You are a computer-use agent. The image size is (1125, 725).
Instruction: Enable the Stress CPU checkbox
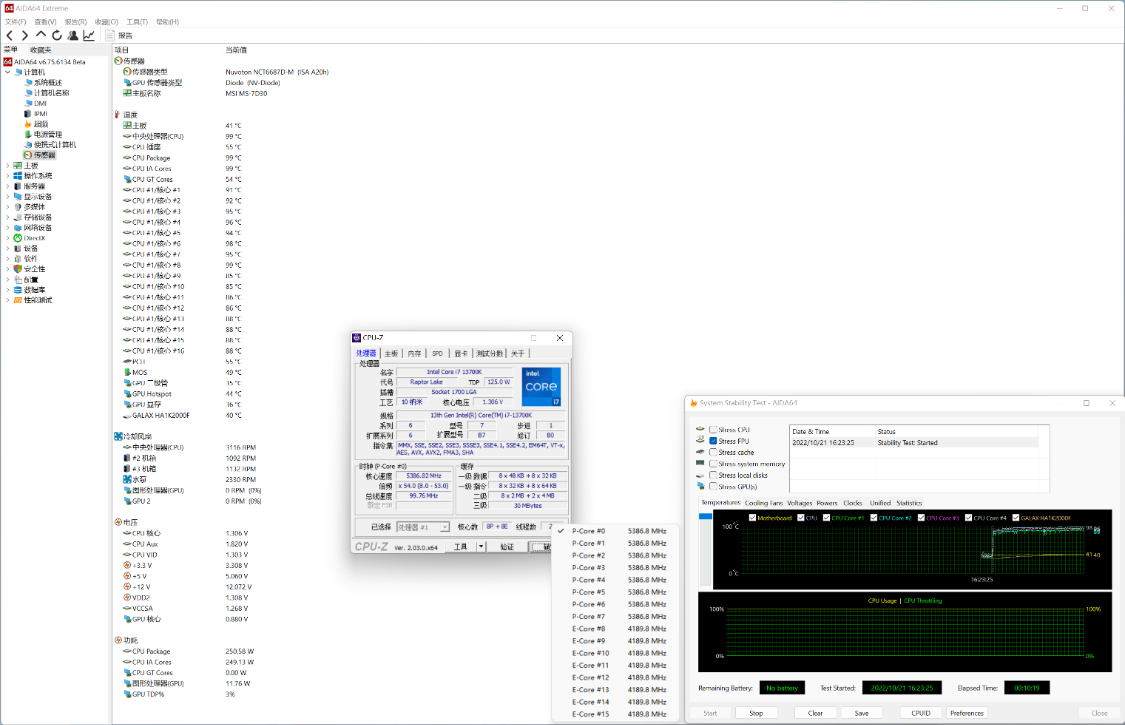[713, 430]
